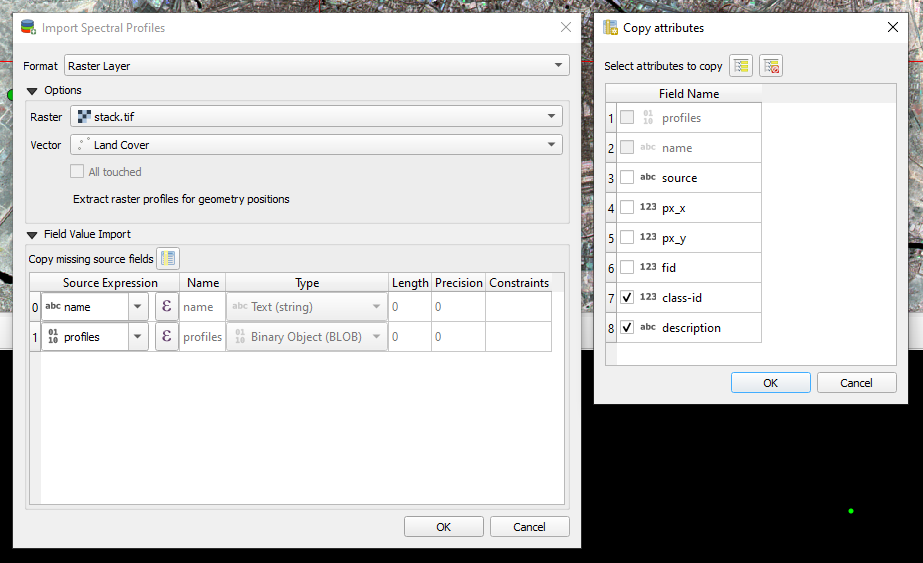
Task: Open the Raster dropdown with stack.tif
Action: pyautogui.click(x=316, y=117)
